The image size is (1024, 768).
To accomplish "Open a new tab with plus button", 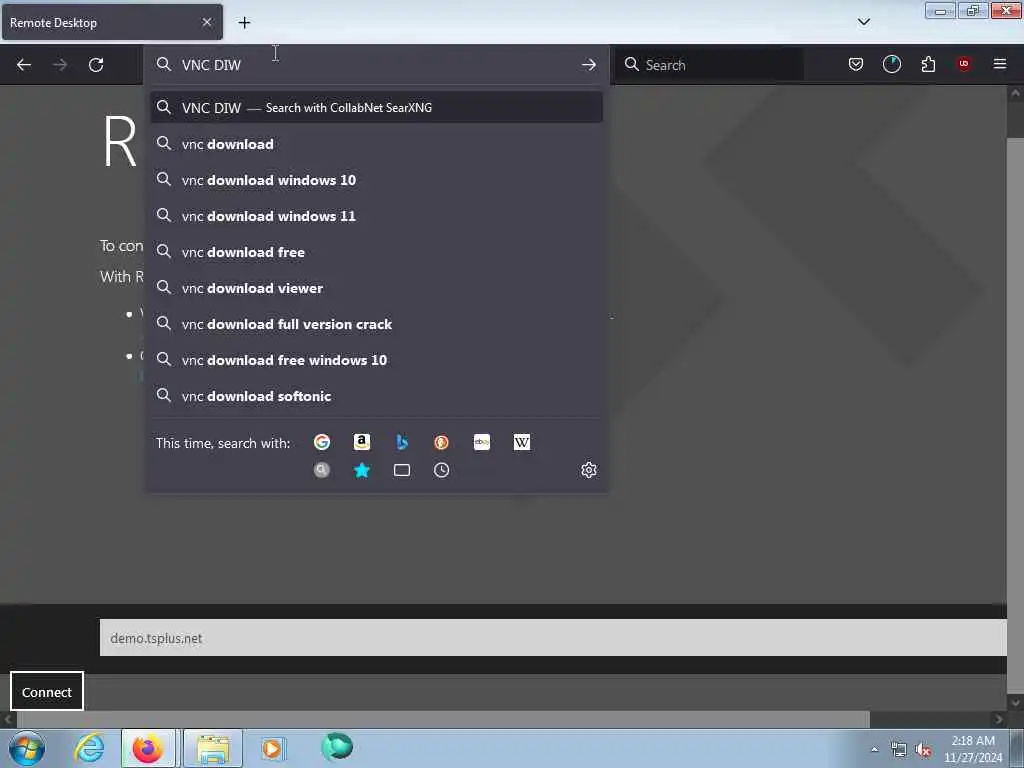I will 244,22.
